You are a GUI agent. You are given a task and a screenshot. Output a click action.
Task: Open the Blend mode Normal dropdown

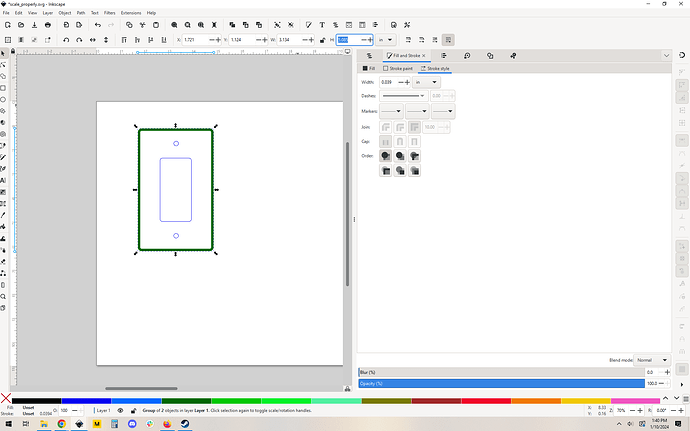click(x=652, y=360)
